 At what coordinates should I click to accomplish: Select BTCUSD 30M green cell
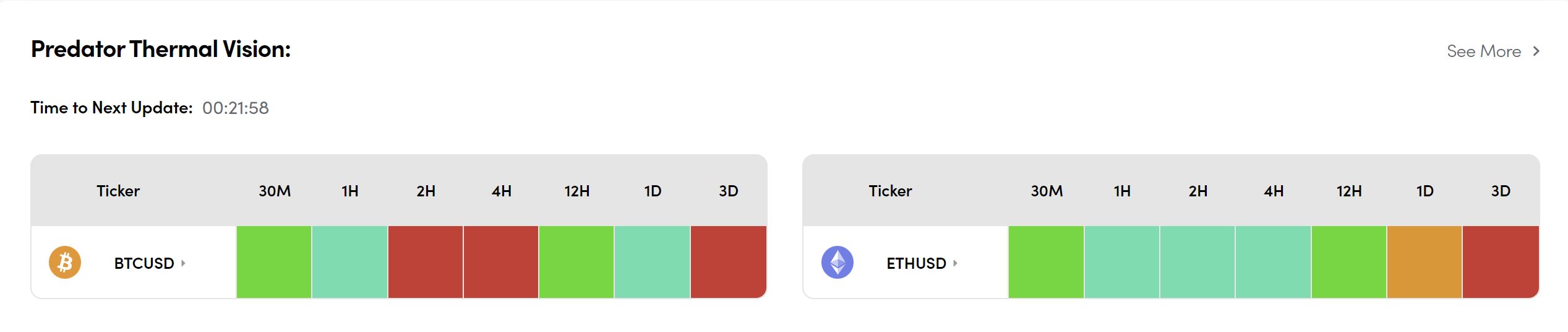tap(274, 262)
